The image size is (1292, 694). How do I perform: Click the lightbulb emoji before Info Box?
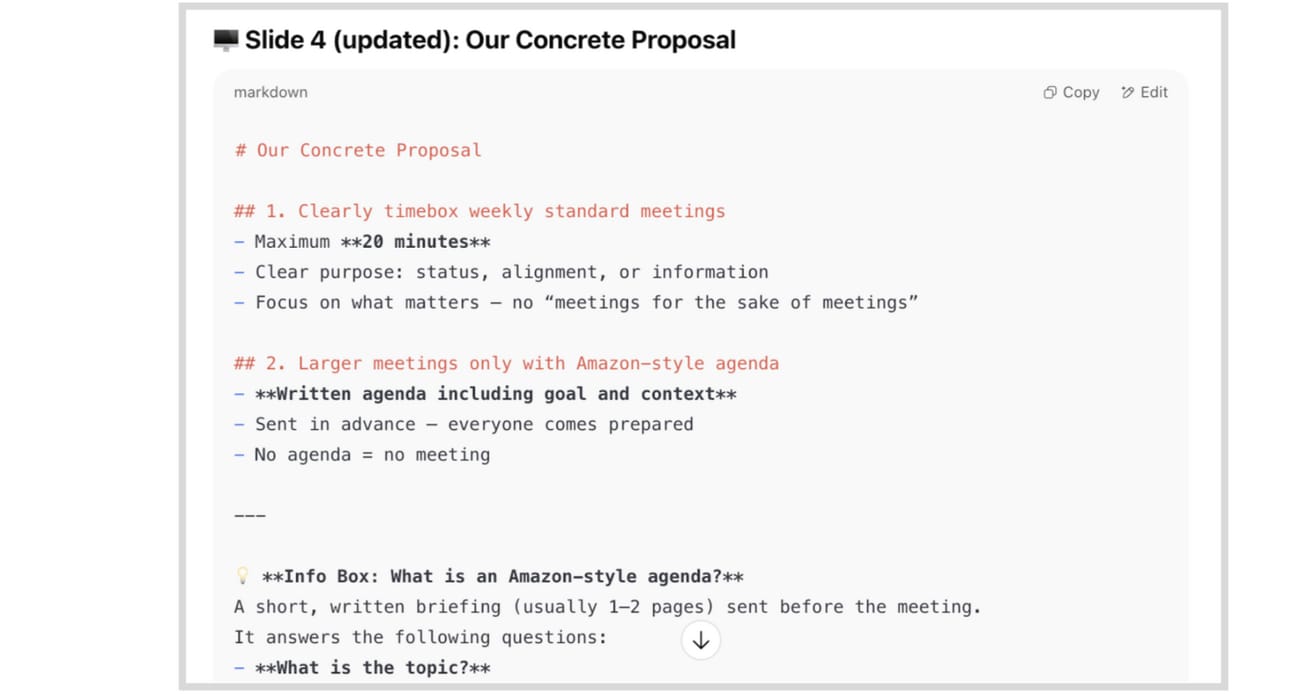[242, 577]
